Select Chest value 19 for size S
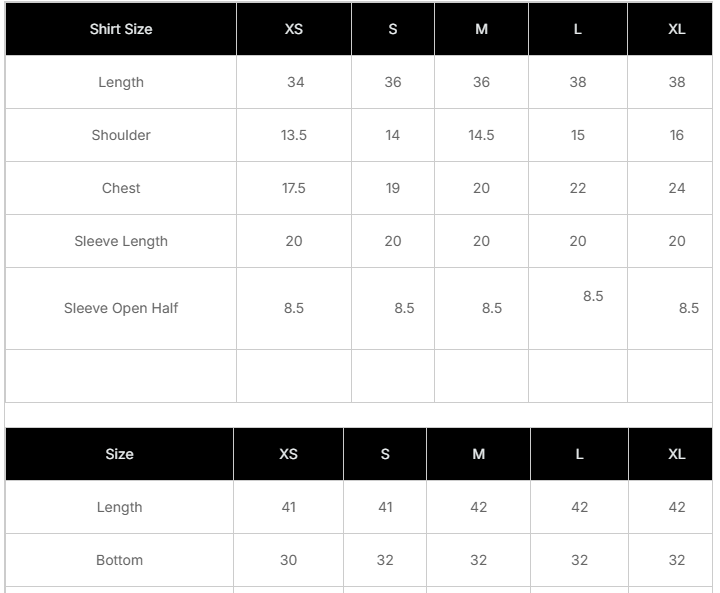Viewport: 720px width, 593px height. pos(393,188)
